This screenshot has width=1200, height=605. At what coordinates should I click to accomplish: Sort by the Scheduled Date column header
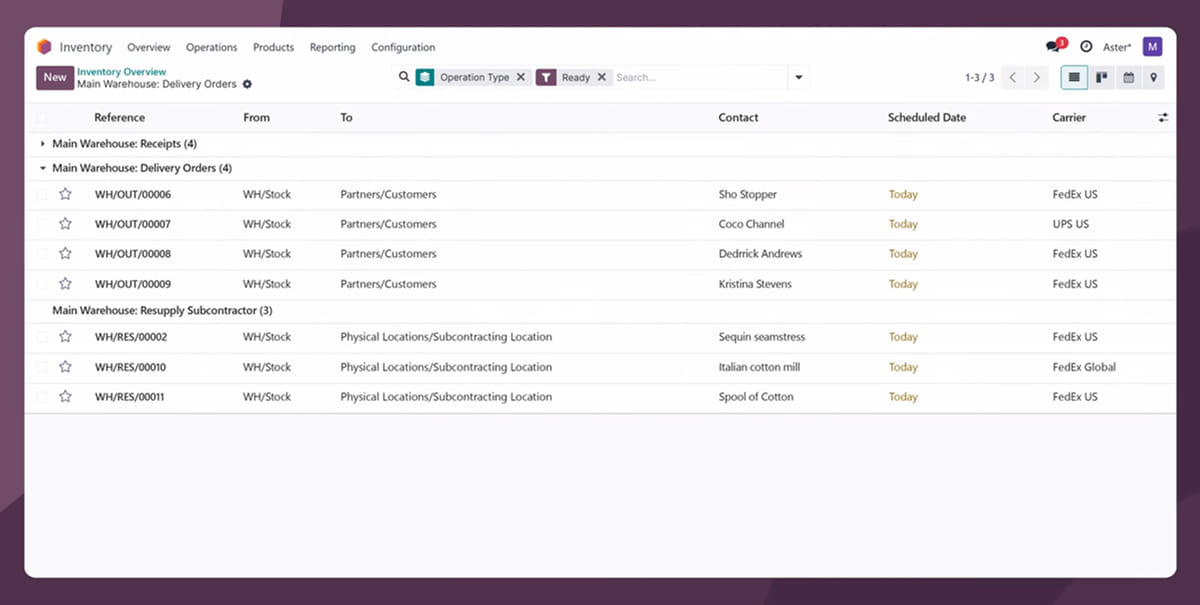point(926,117)
